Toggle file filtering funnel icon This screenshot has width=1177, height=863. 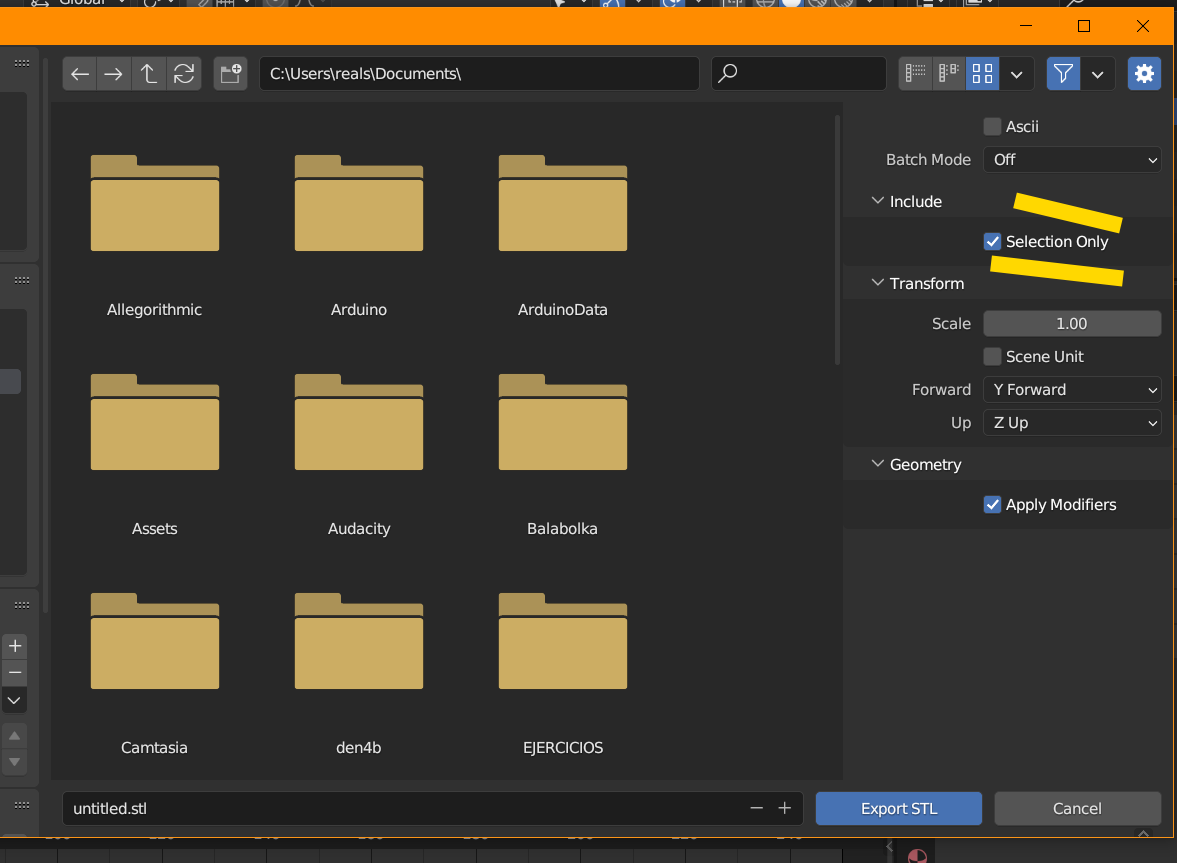point(1064,74)
